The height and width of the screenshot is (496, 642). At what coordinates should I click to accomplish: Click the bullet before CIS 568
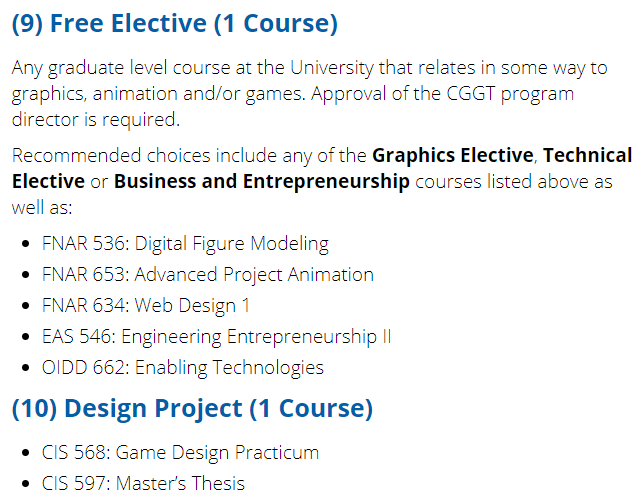26,453
